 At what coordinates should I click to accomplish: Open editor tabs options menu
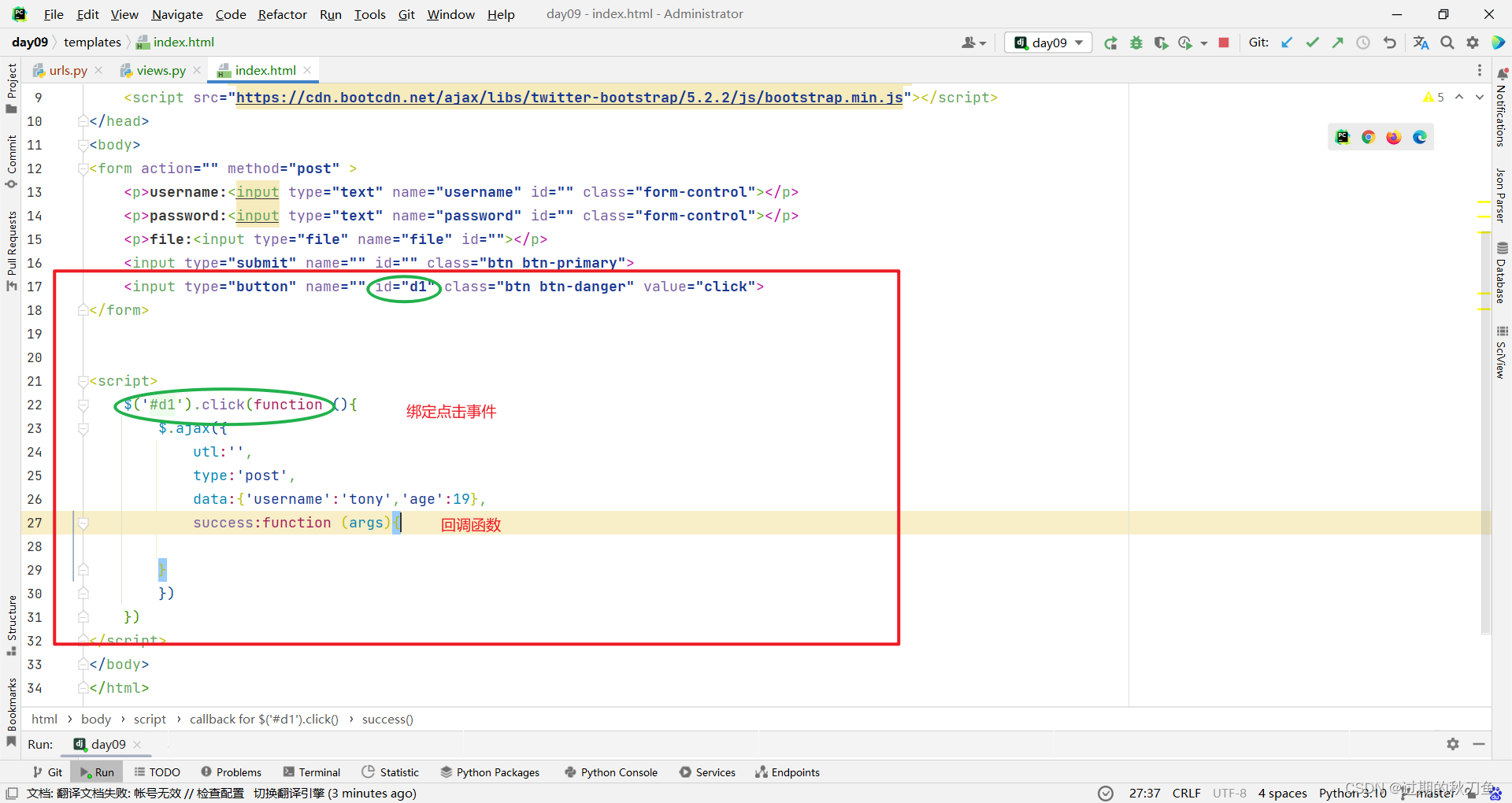pos(1479,70)
